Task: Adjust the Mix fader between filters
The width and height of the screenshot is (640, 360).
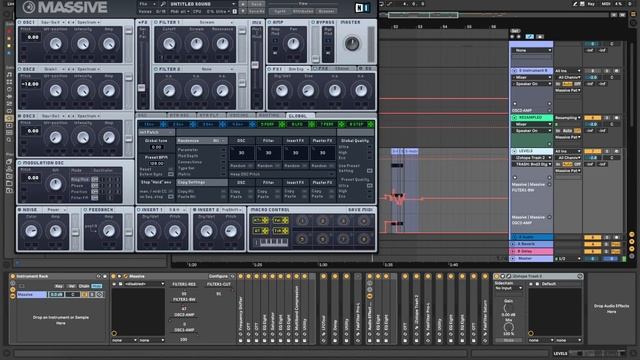Action: [x=255, y=65]
